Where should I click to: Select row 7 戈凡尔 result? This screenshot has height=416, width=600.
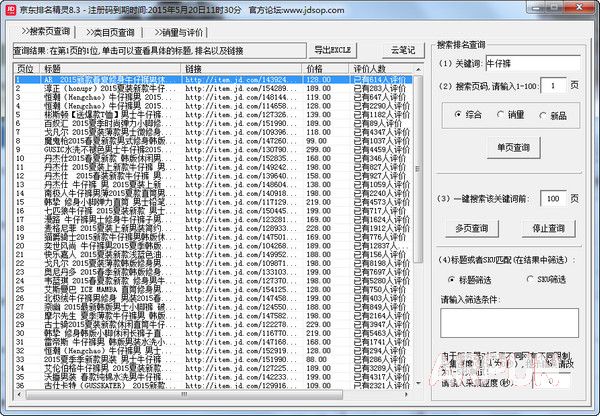[214, 132]
